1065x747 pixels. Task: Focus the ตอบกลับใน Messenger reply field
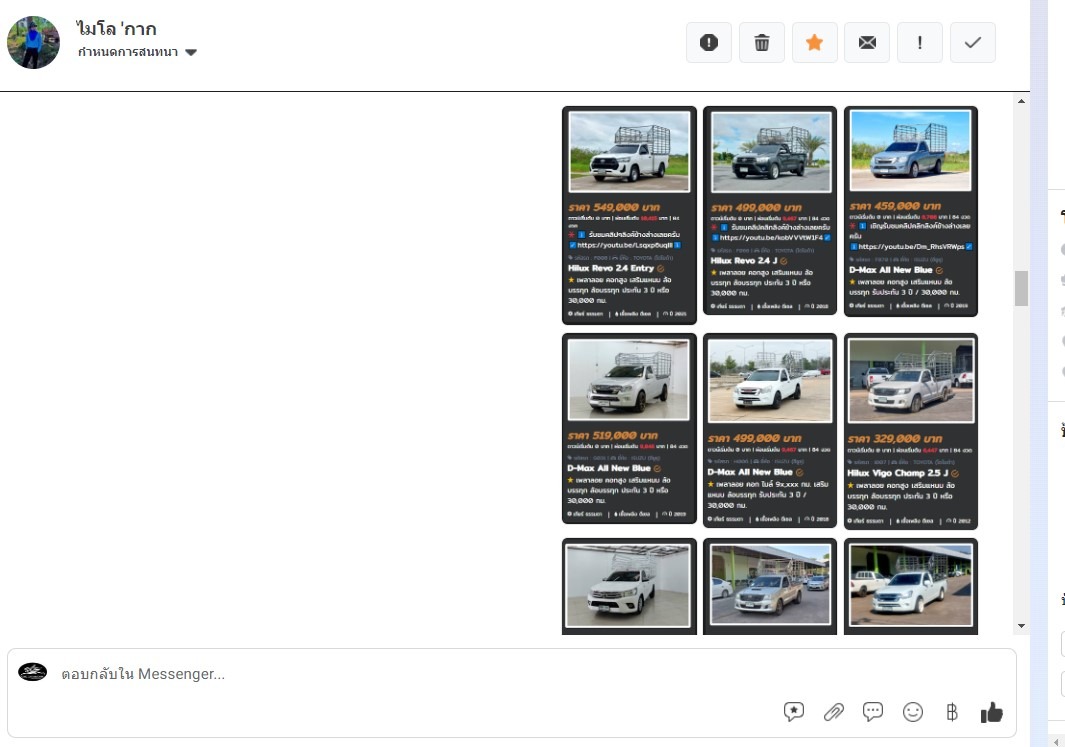[x=400, y=674]
